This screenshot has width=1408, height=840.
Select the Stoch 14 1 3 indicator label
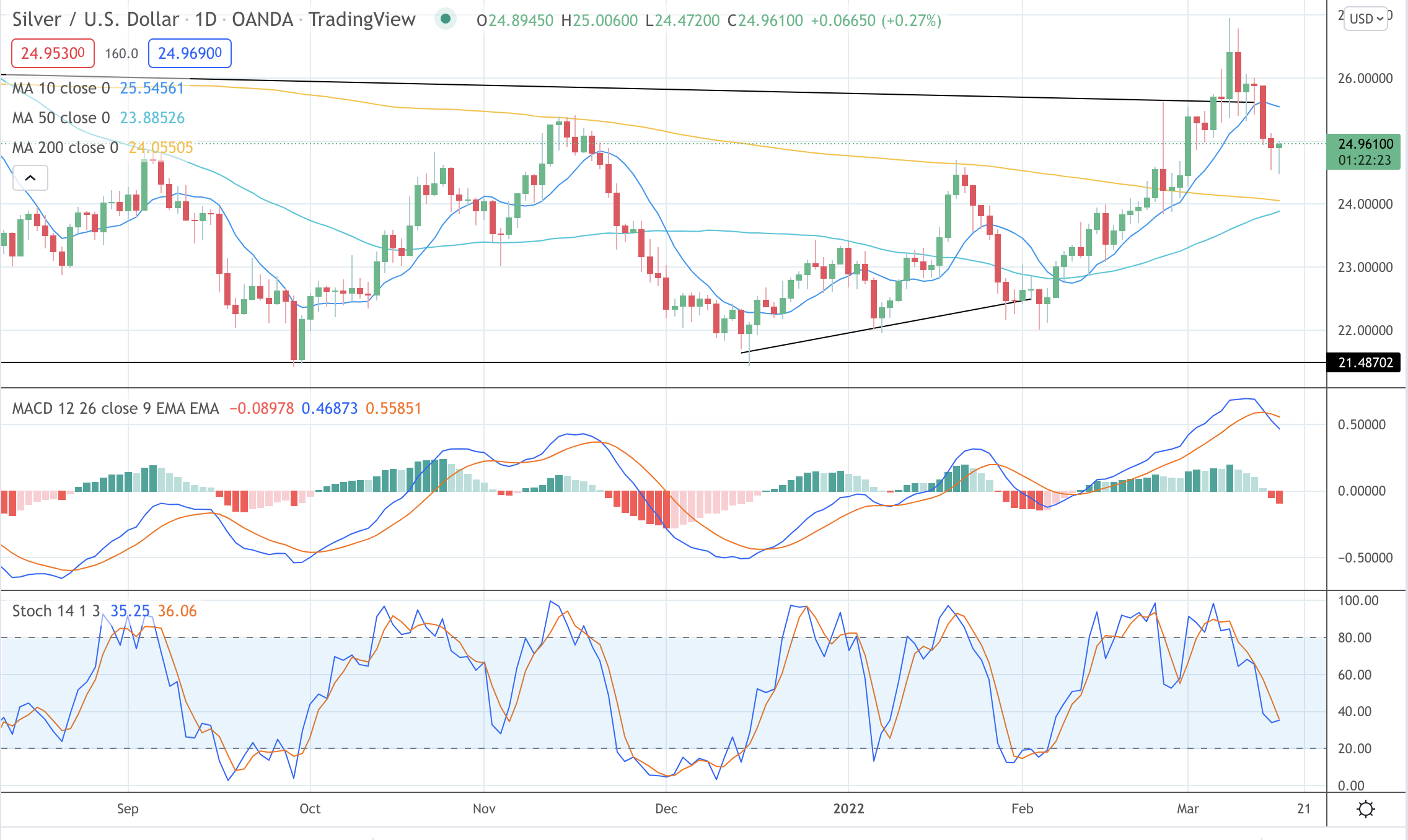(56, 611)
